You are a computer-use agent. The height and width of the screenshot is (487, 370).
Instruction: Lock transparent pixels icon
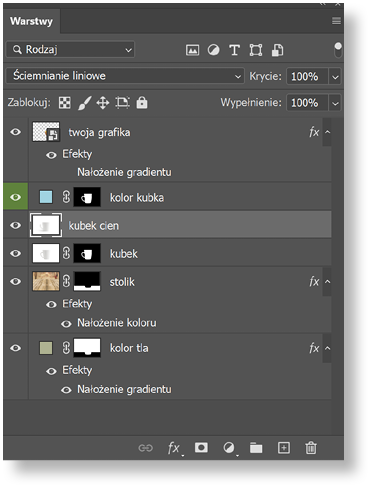click(x=65, y=103)
